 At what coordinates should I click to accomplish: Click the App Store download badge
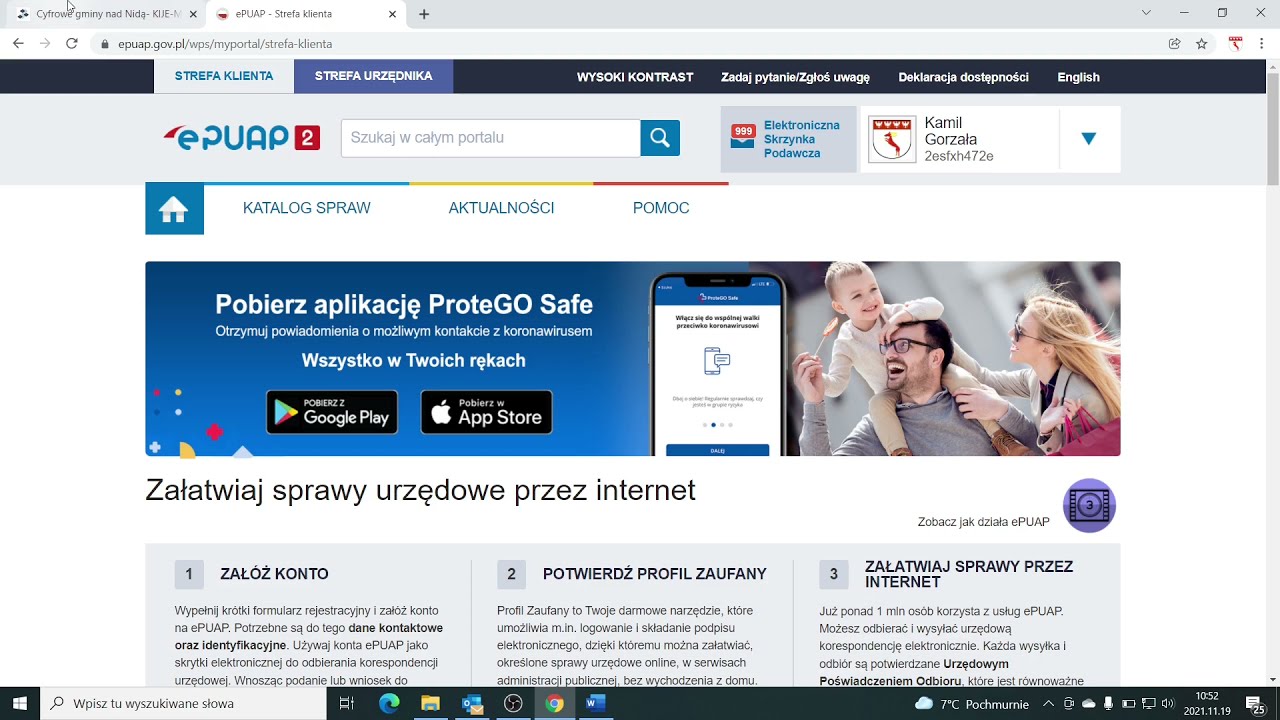pyautogui.click(x=487, y=412)
